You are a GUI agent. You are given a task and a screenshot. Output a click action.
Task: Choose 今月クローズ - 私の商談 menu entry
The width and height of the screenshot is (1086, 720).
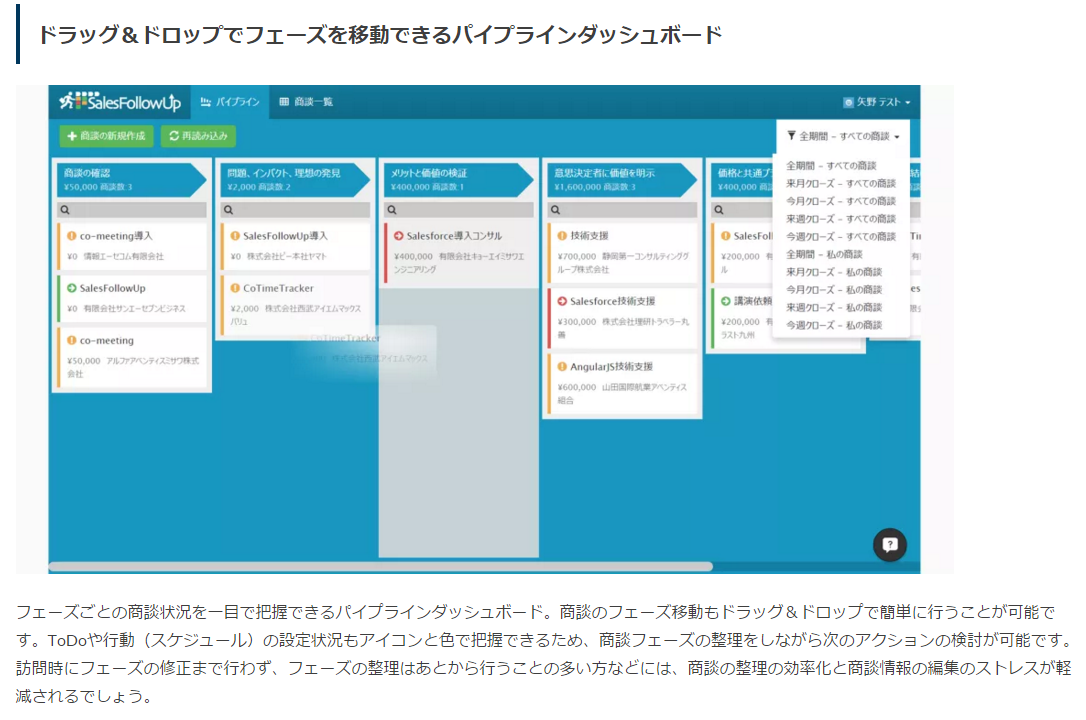pos(834,289)
